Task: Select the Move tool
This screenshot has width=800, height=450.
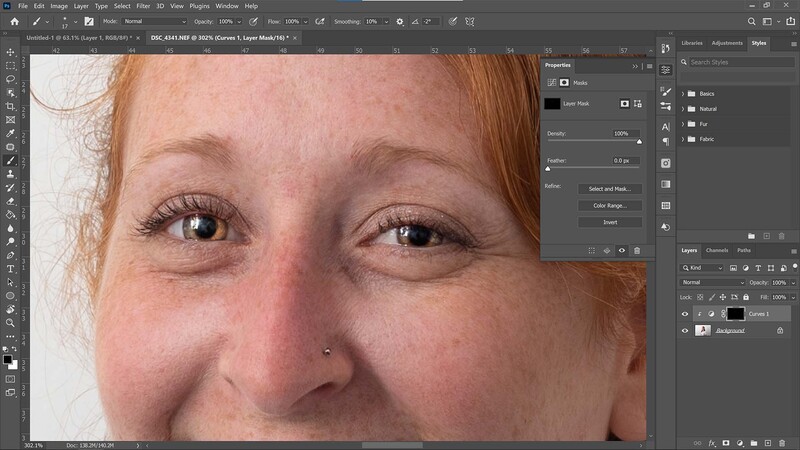Action: pyautogui.click(x=10, y=52)
